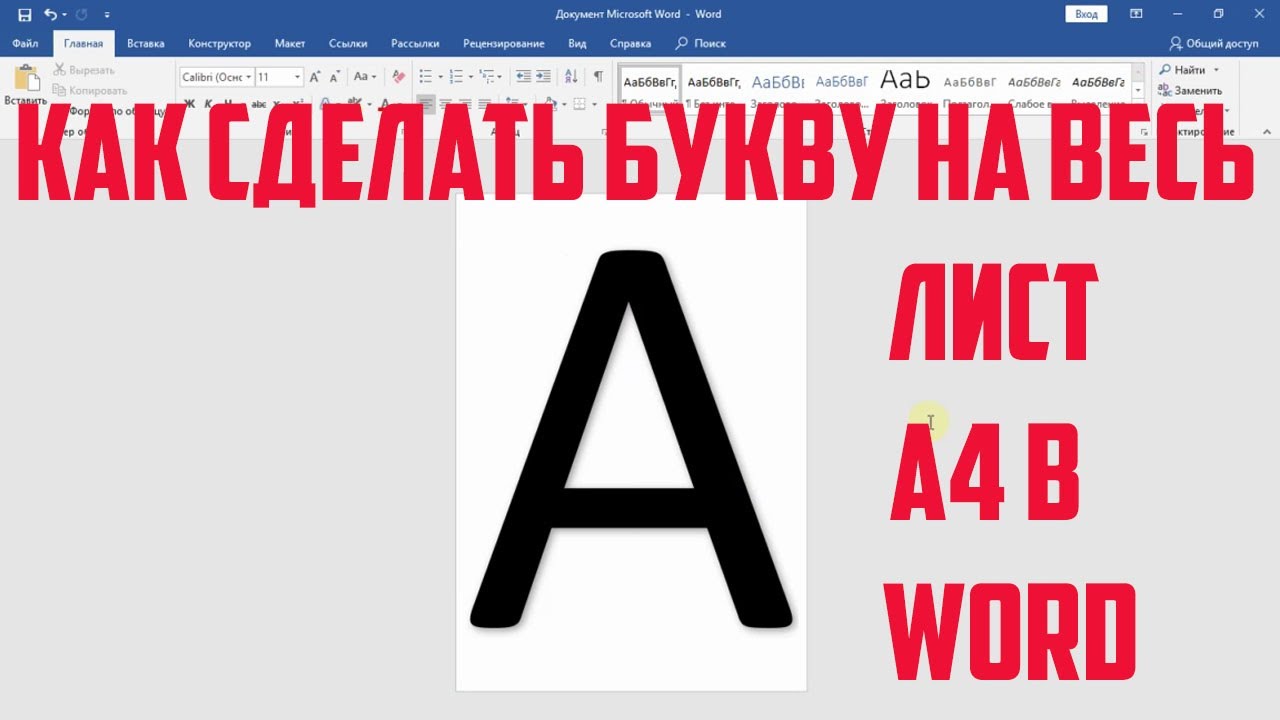Click the Decrease Indent icon
The width and height of the screenshot is (1280, 720).
point(523,77)
